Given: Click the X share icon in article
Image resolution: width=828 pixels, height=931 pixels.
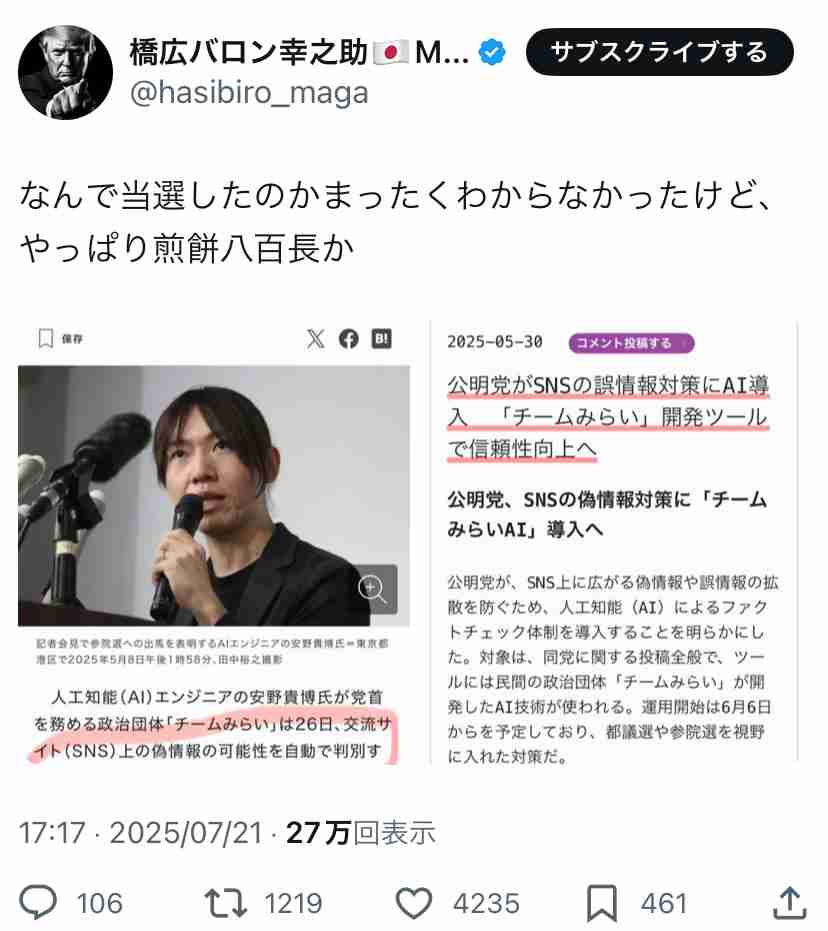Looking at the screenshot, I should (x=316, y=339).
